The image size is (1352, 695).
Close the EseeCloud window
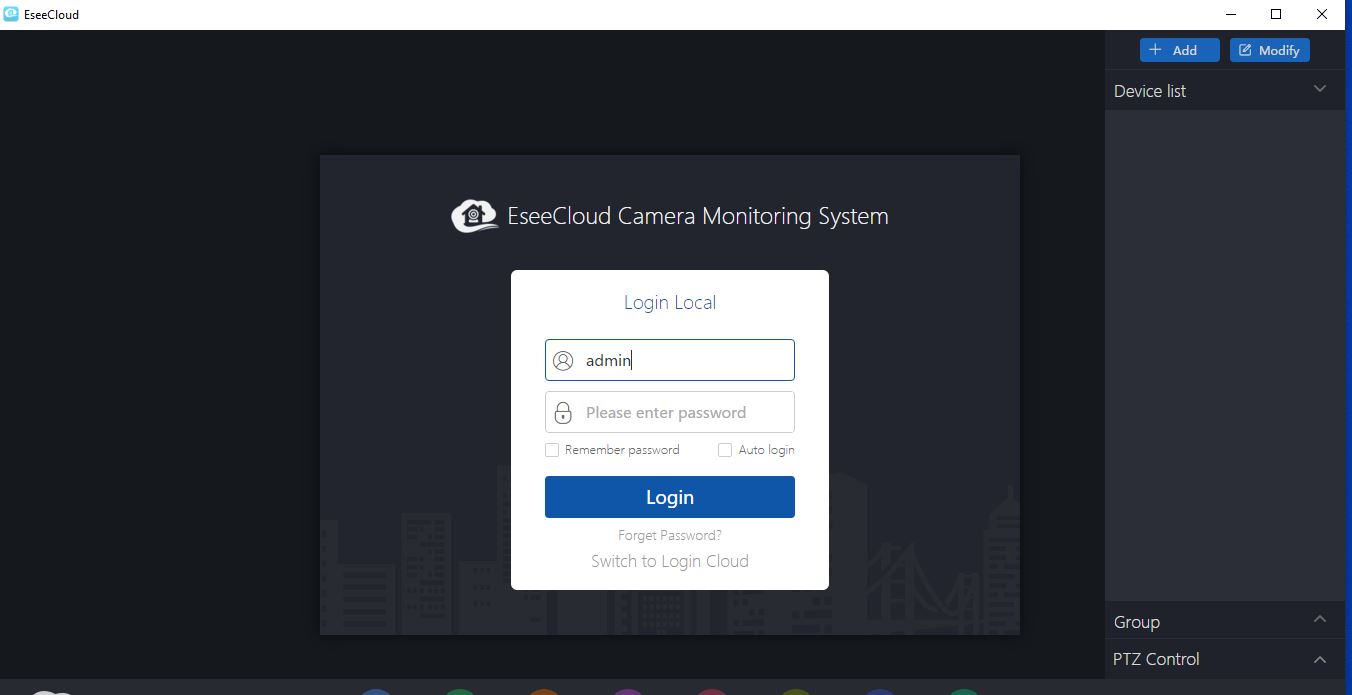pyautogui.click(x=1322, y=14)
